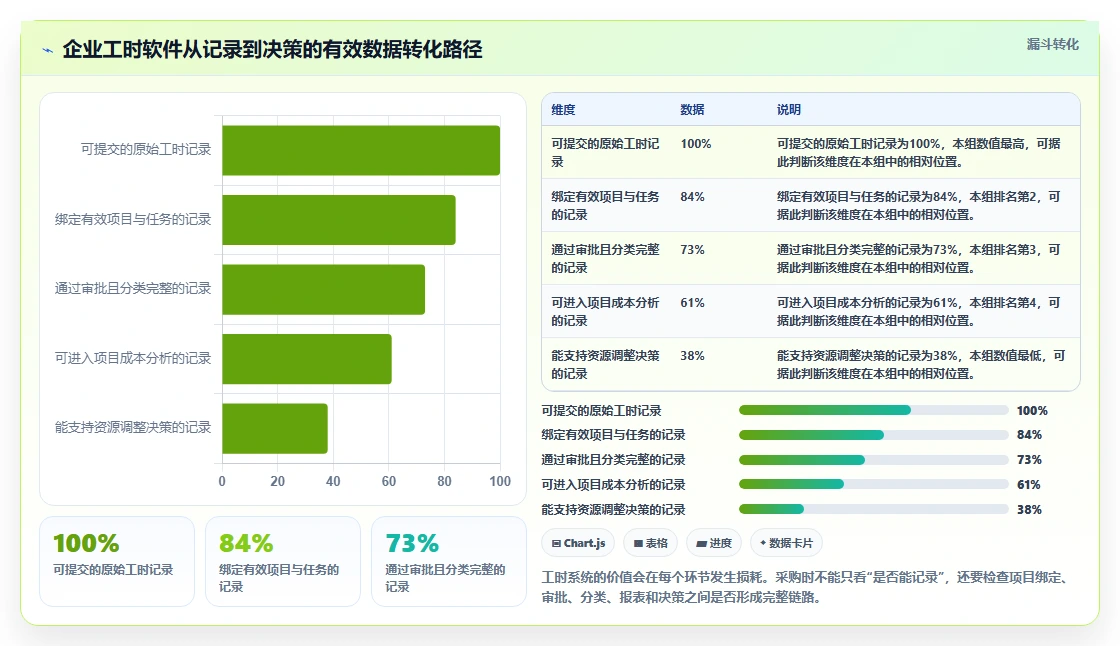Click the Chart.js chip
The height and width of the screenshot is (646, 1120).
click(578, 543)
